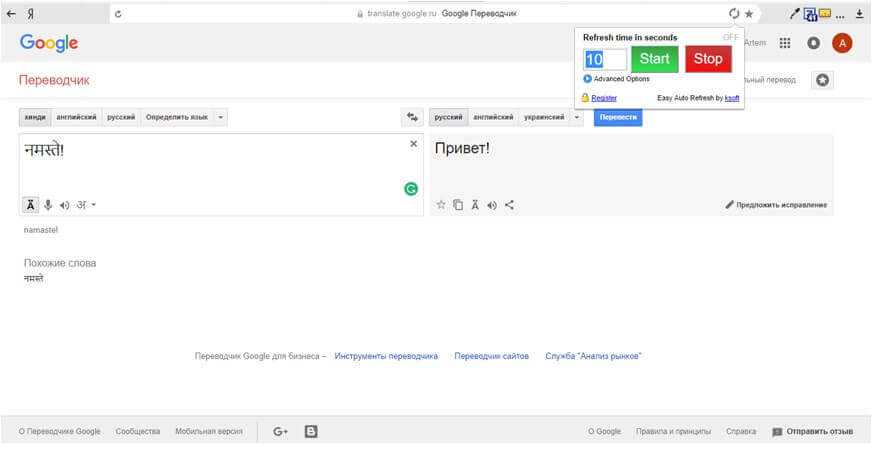
Task: Select английский as source language
Action: click(x=76, y=117)
